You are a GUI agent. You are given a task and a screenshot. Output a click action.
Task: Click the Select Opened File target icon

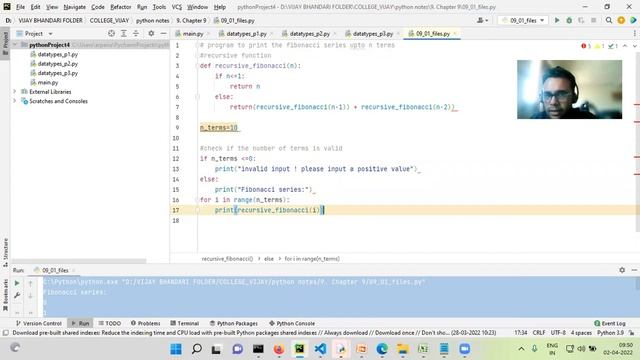[x=111, y=33]
